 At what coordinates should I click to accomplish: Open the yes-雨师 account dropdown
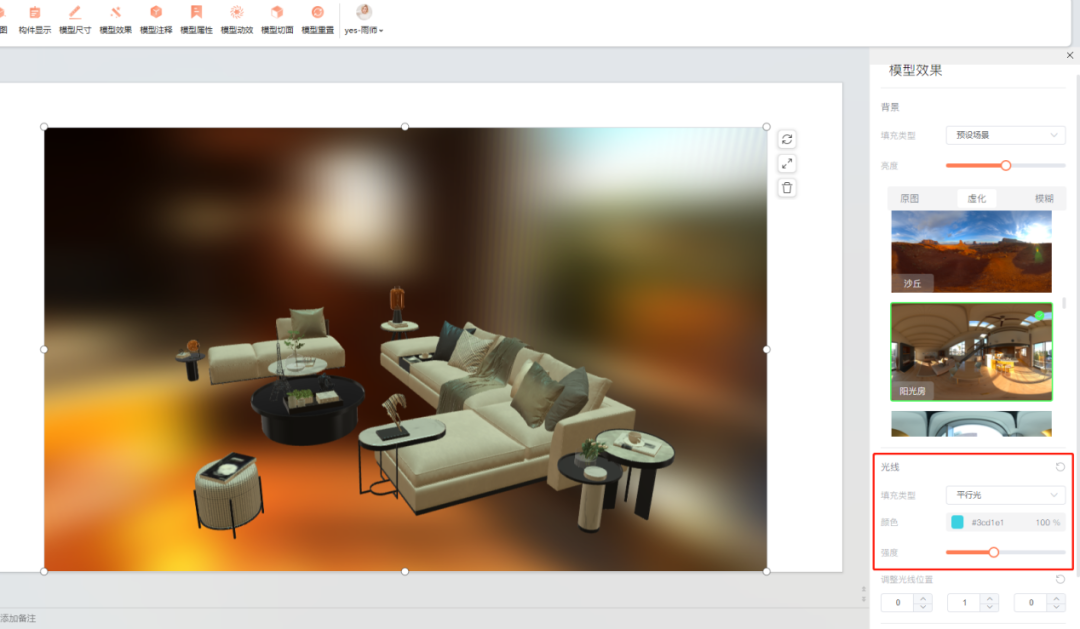point(362,22)
